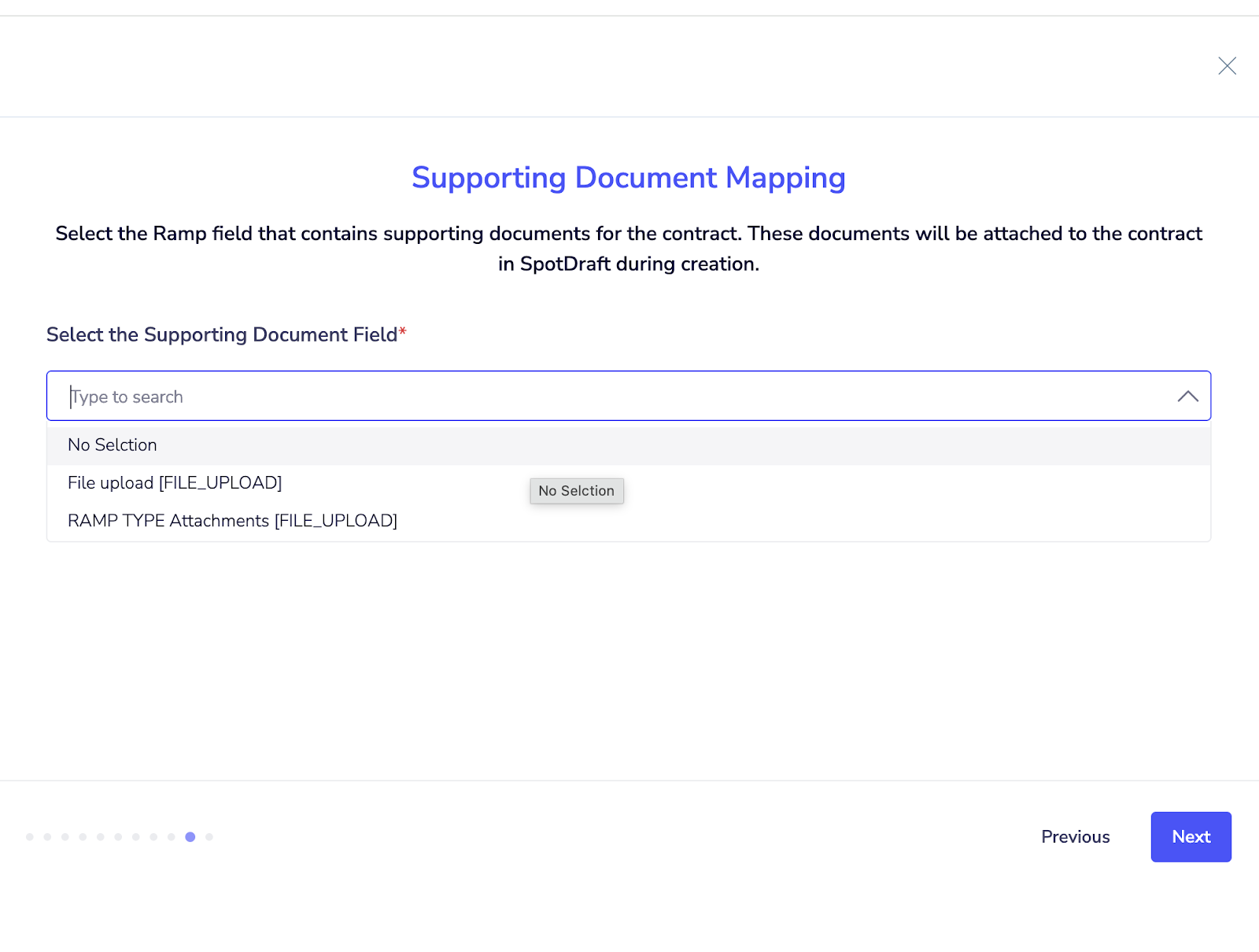
Task: Go back with the Previous button
Action: coord(1075,837)
